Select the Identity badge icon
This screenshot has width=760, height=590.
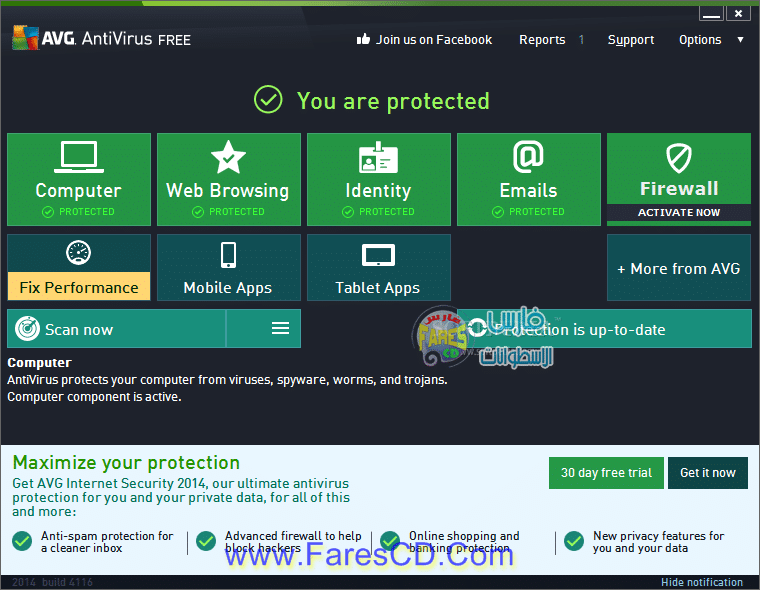pyautogui.click(x=378, y=157)
